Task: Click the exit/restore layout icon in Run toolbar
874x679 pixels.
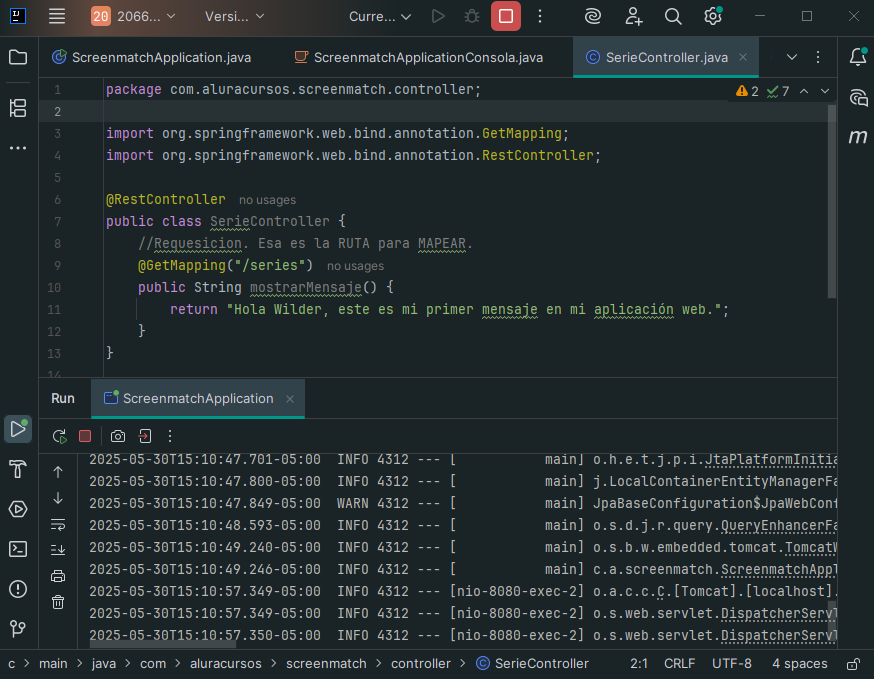Action: click(x=145, y=436)
